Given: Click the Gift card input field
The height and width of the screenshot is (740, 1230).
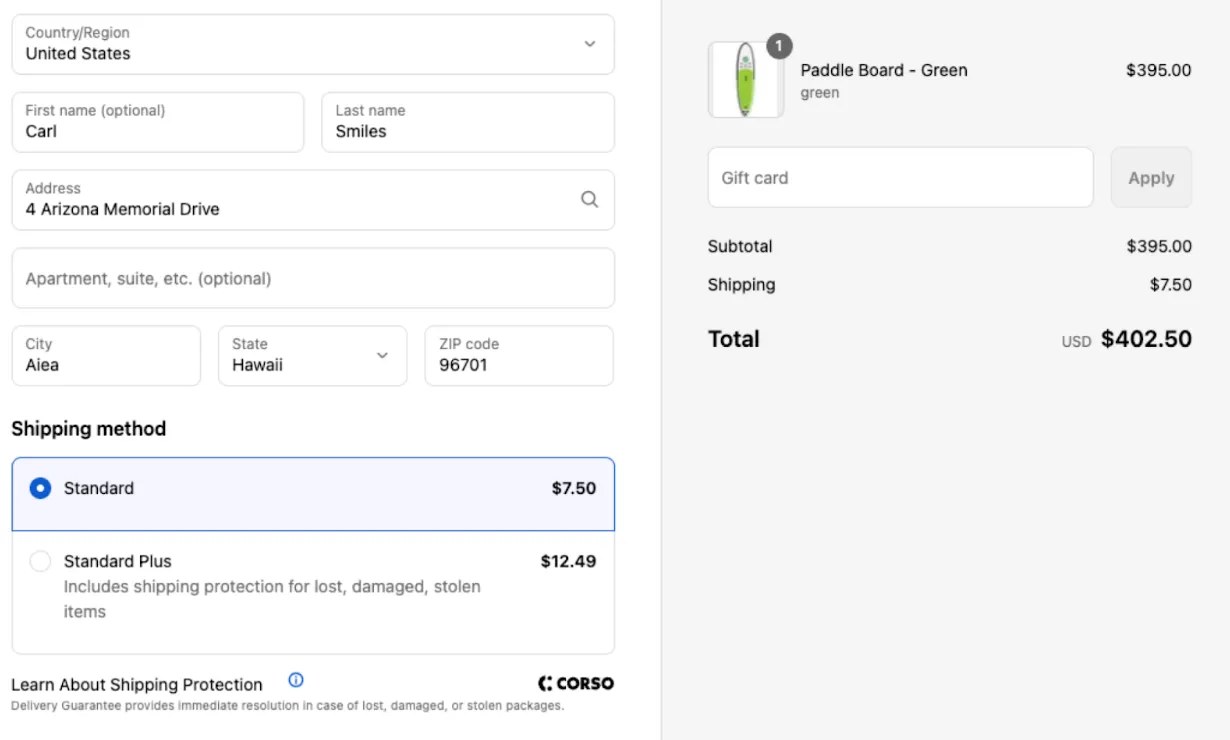Looking at the screenshot, I should pos(900,178).
